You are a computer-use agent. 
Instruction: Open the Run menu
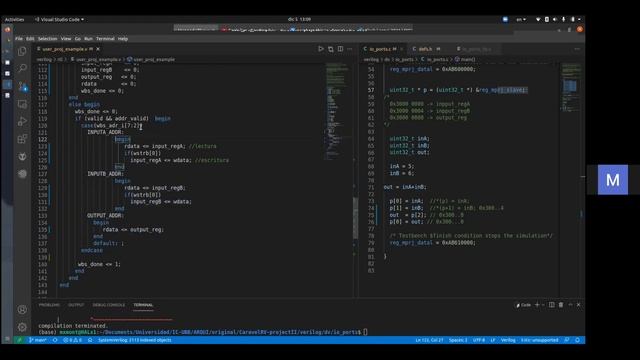[x=88, y=39]
